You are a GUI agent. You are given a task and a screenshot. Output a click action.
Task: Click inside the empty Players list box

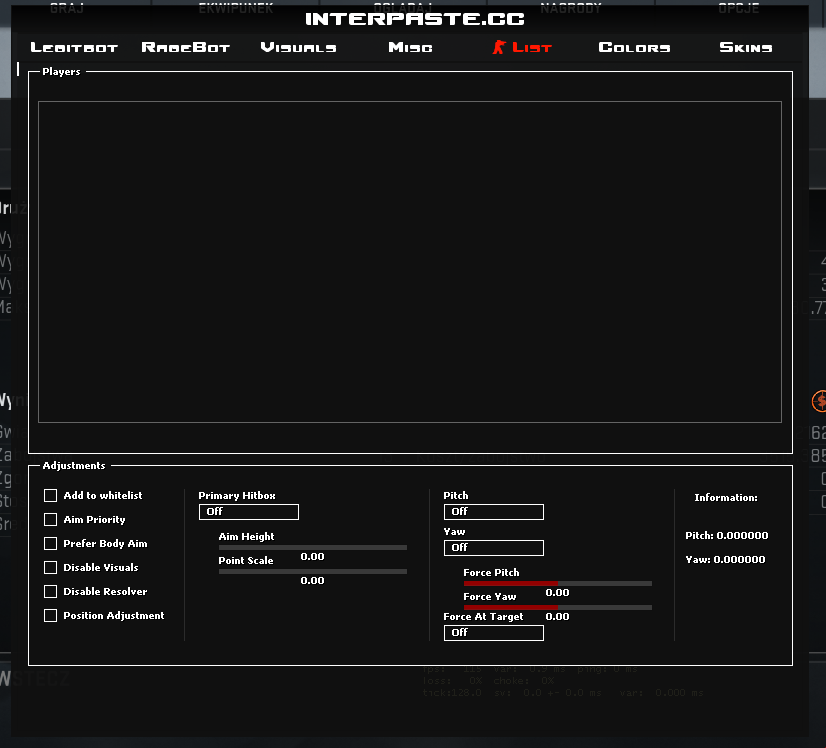click(409, 262)
